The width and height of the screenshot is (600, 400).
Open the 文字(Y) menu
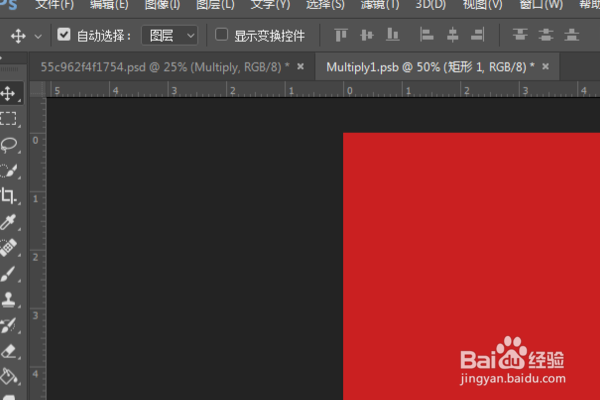270,5
